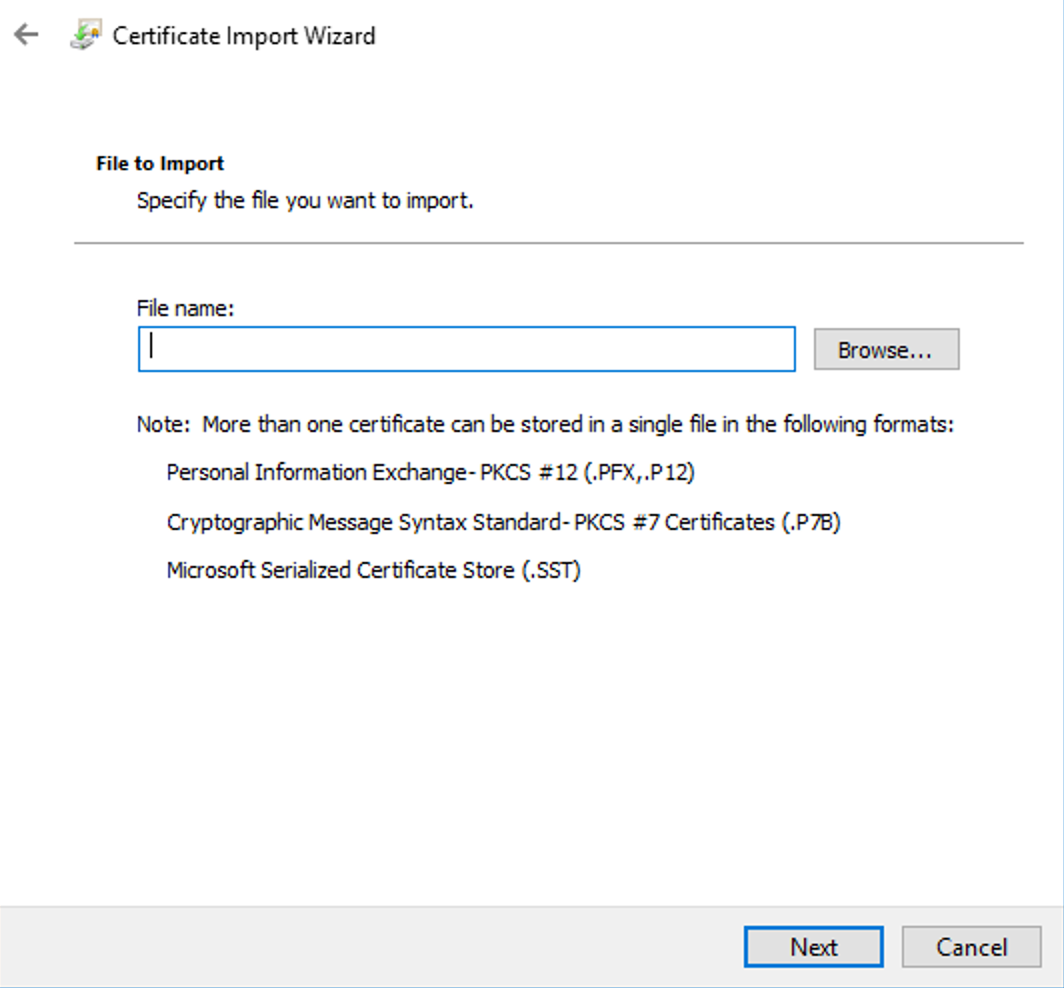The image size is (1064, 988).
Task: Click the 'File to Import' heading
Action: 160,164
